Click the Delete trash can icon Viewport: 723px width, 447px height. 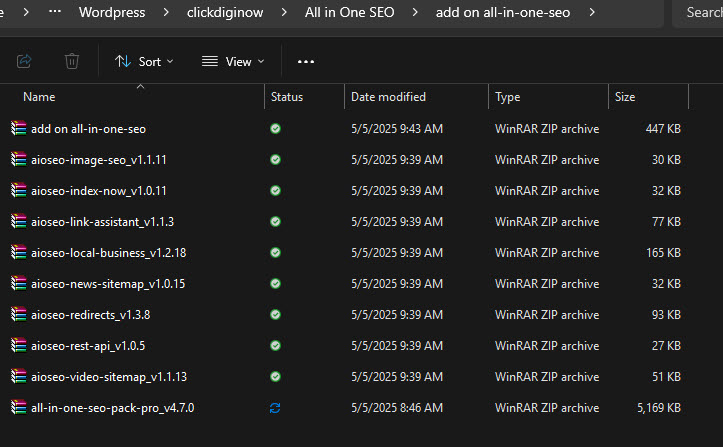pyautogui.click(x=71, y=61)
